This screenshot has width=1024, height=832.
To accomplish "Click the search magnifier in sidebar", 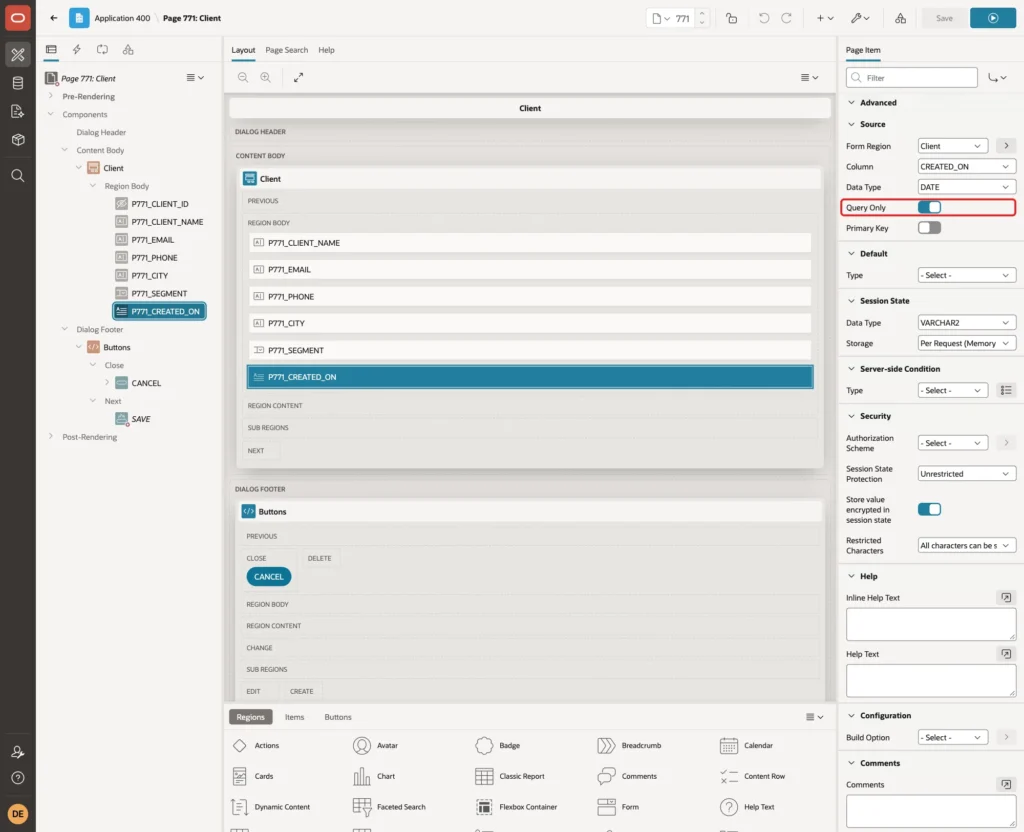I will pyautogui.click(x=18, y=176).
